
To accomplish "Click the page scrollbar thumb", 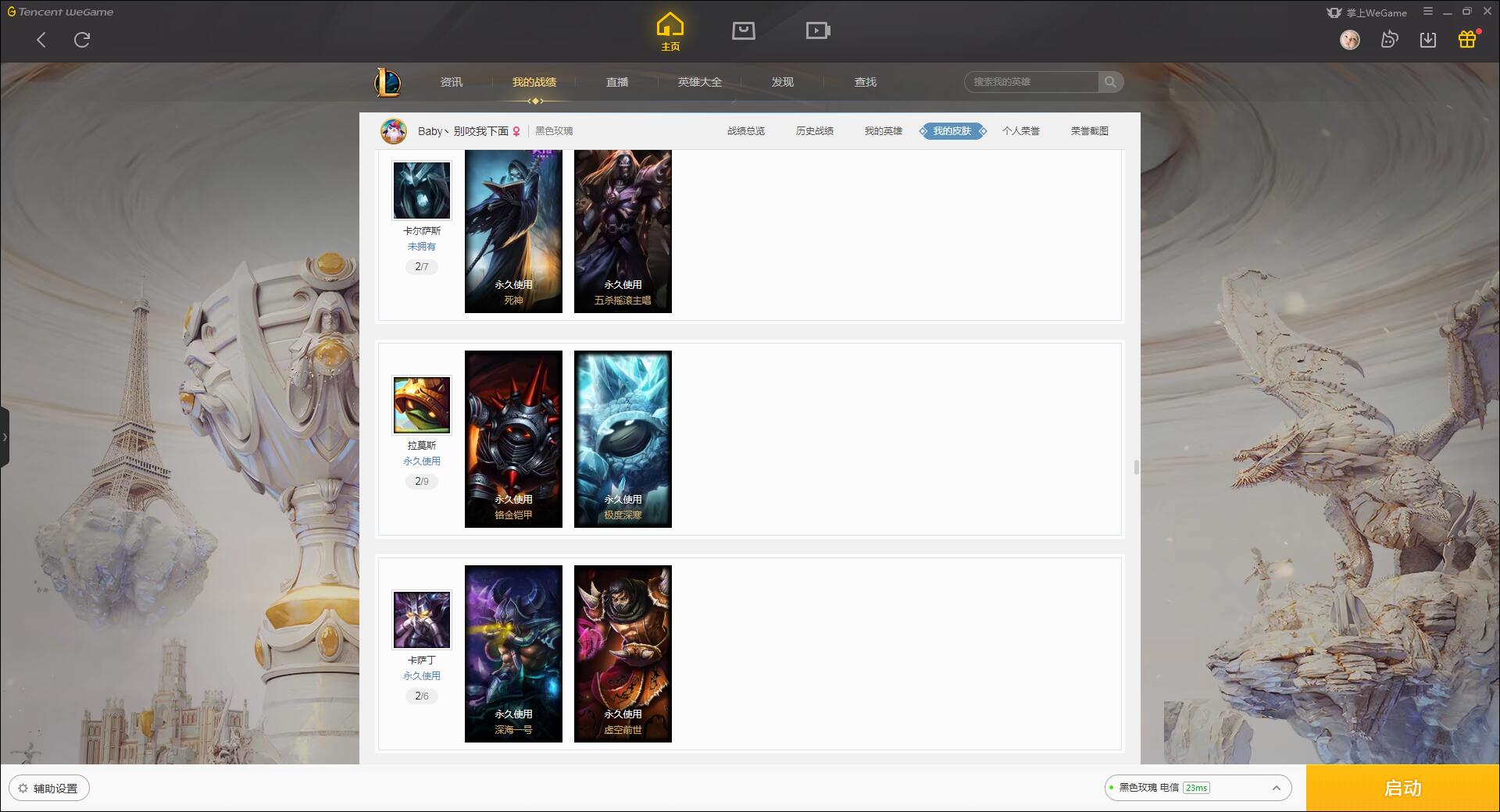I will click(1136, 467).
